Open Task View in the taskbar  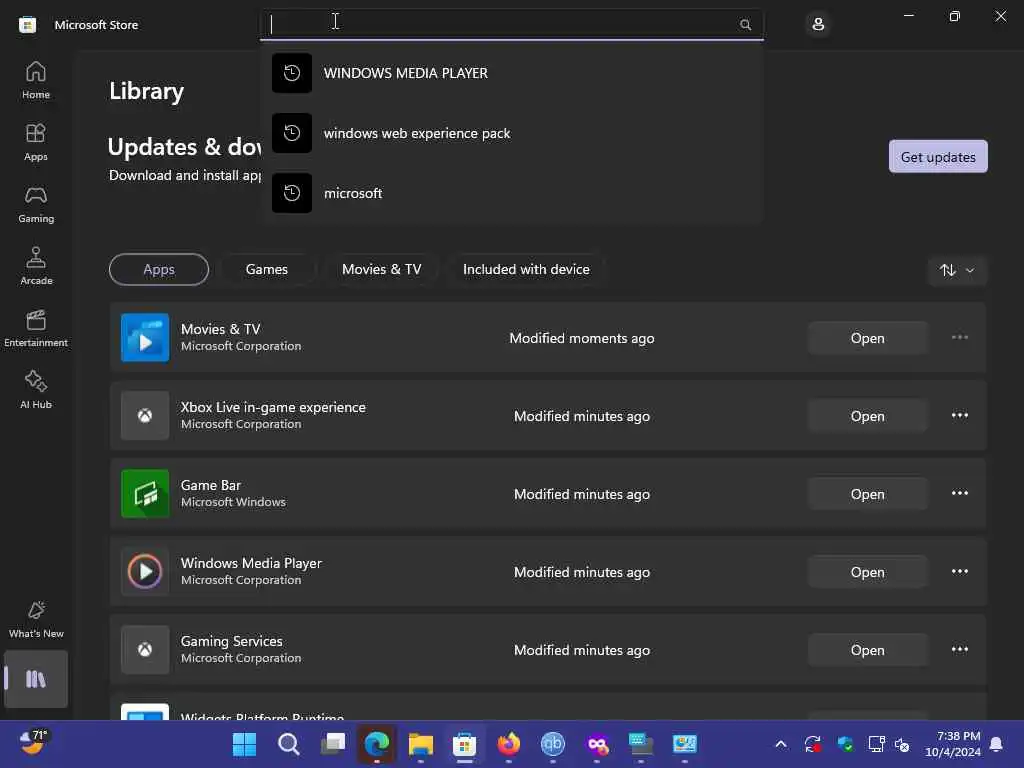click(332, 744)
